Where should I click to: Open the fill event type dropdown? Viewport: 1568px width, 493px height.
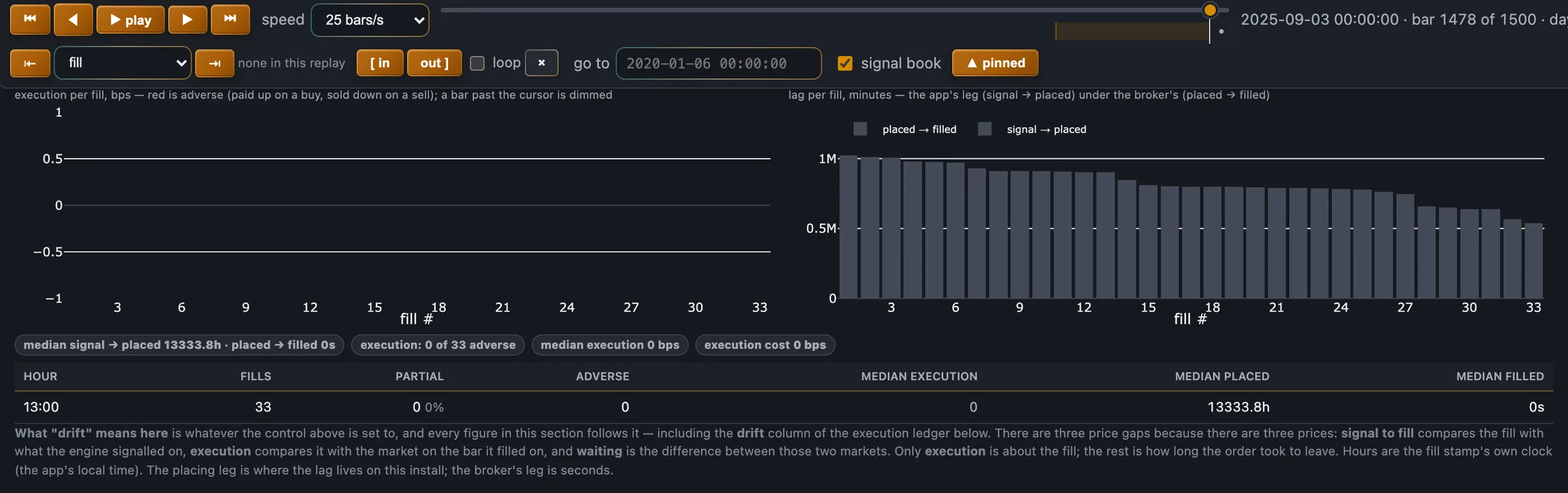123,63
